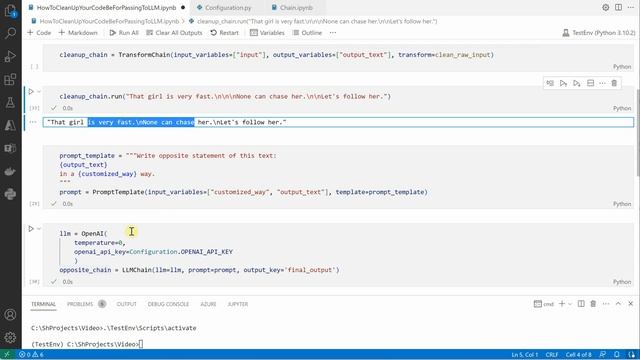
Task: Open Run and Debug view
Action: click(x=10, y=56)
